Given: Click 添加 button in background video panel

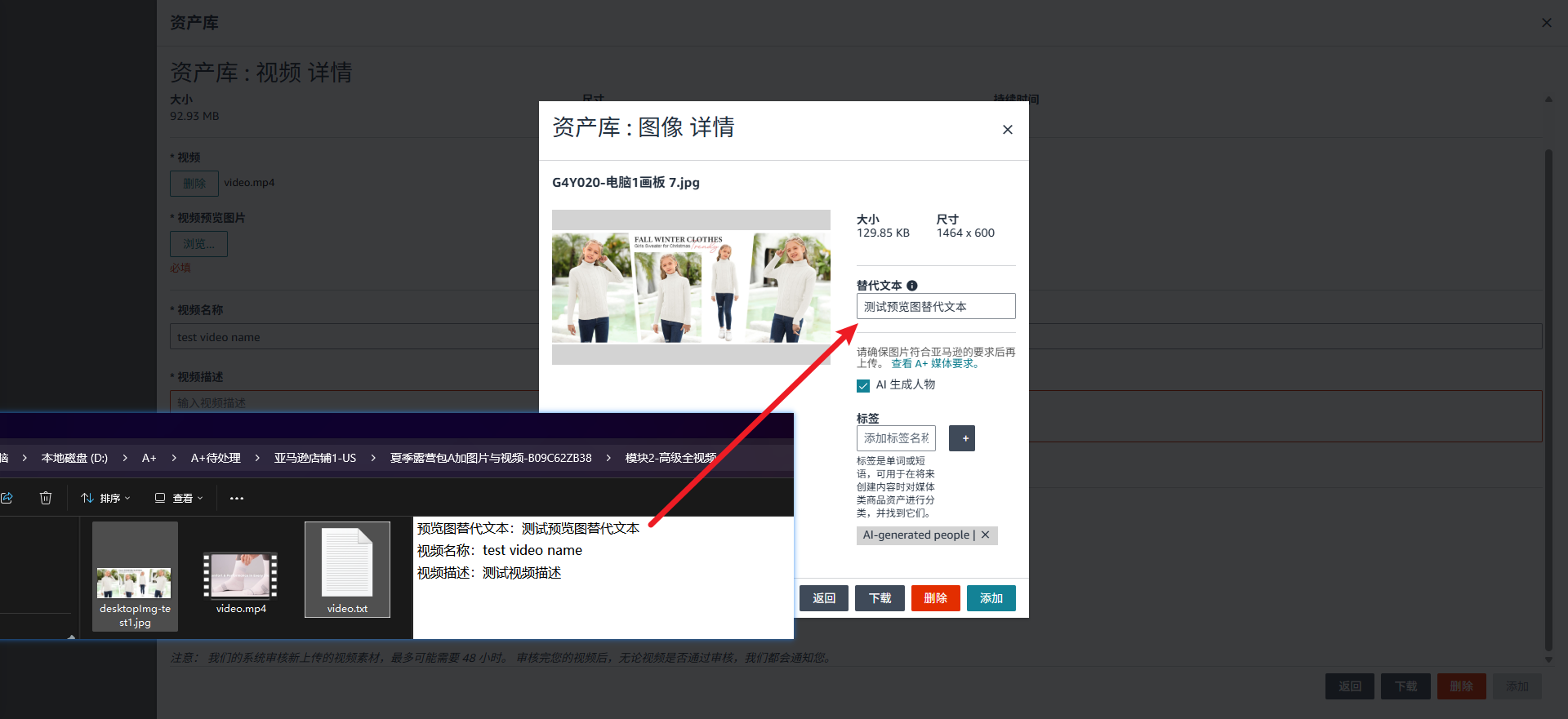Looking at the screenshot, I should [1517, 686].
